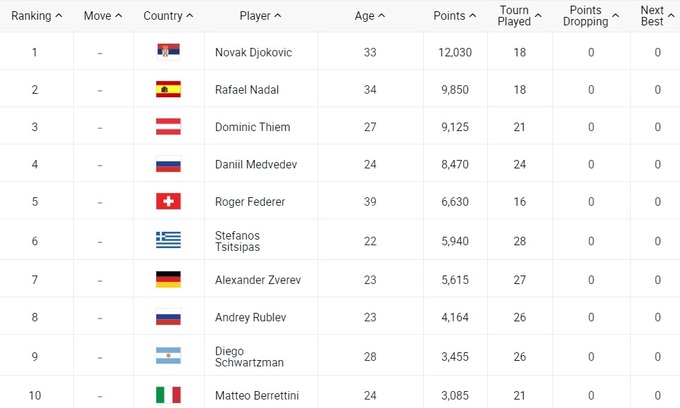Sort by Points column header
Viewport: 680px width, 408px height.
click(x=455, y=16)
